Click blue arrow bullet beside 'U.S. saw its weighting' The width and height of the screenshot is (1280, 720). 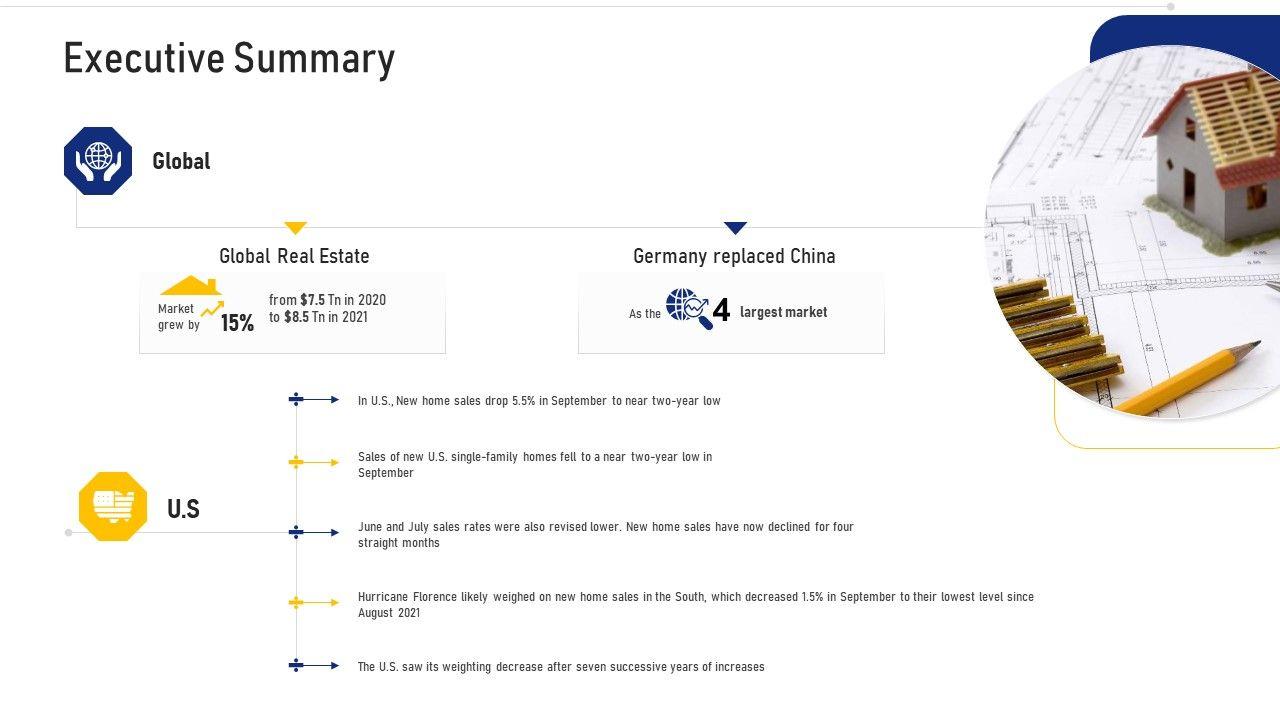[x=314, y=666]
